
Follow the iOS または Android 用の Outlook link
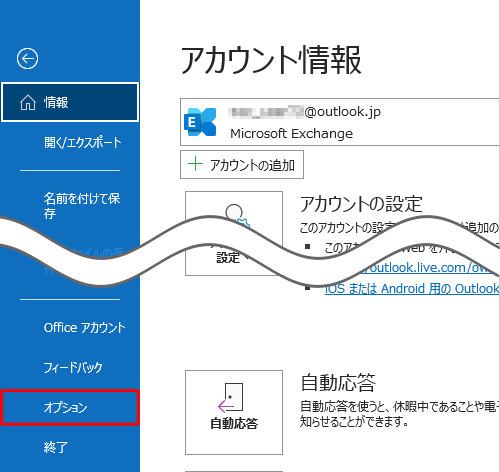412,288
